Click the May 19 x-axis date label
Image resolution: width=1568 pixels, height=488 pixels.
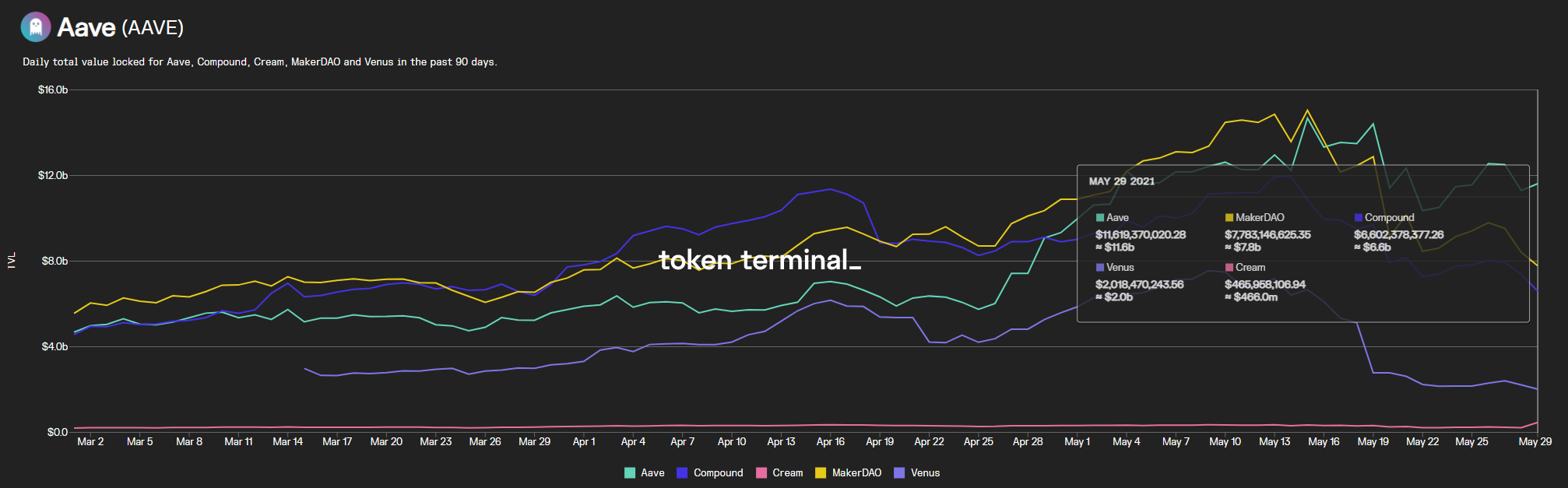tap(1373, 441)
